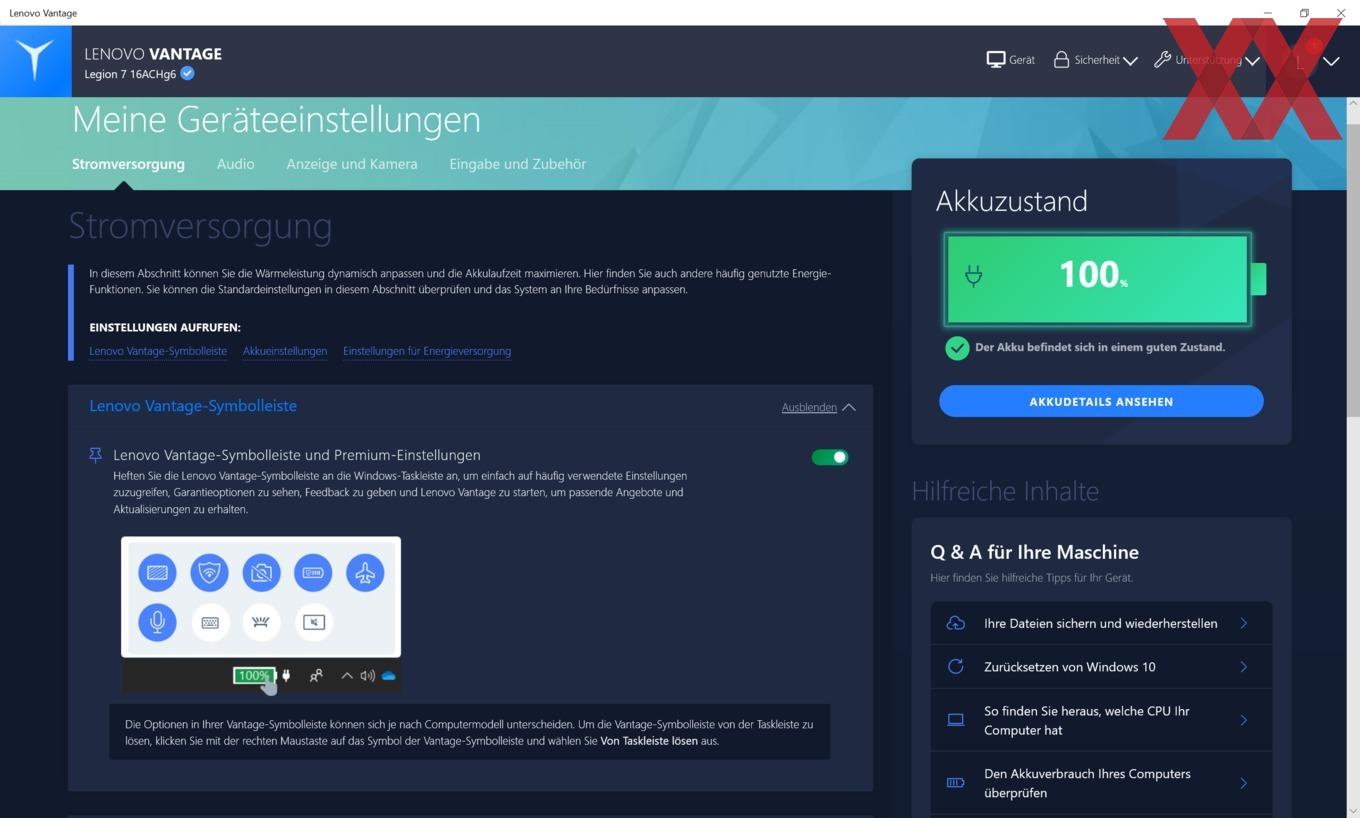Viewport: 1360px width, 818px height.
Task: Select the hatched display icon in toolbar preview
Action: point(157,573)
